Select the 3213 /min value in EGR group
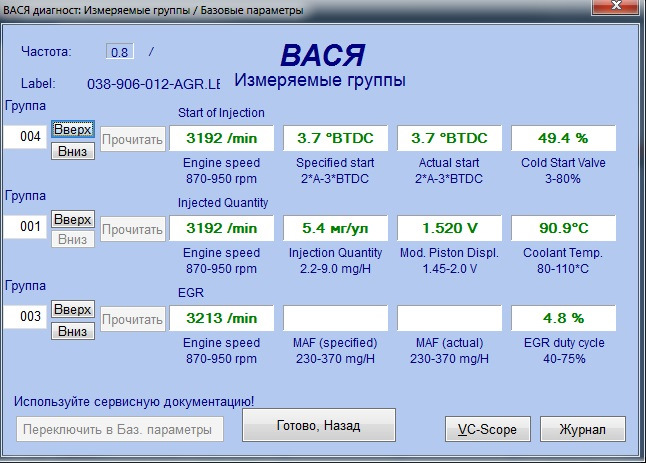 (x=222, y=318)
